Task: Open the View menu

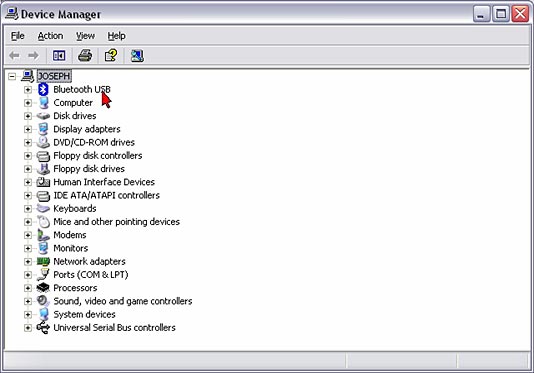Action: point(85,36)
